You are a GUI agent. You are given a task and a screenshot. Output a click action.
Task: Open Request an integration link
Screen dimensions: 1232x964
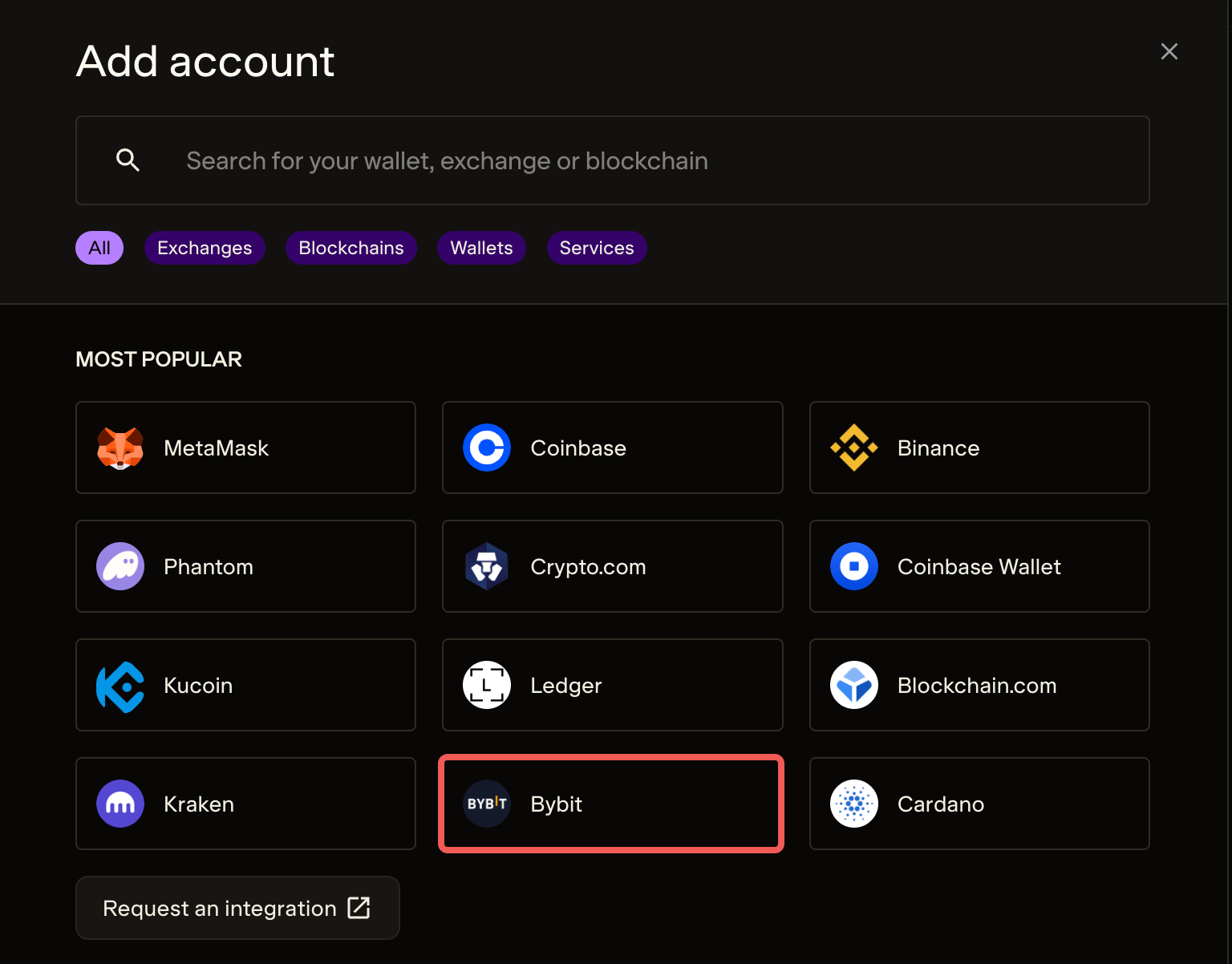pos(237,908)
